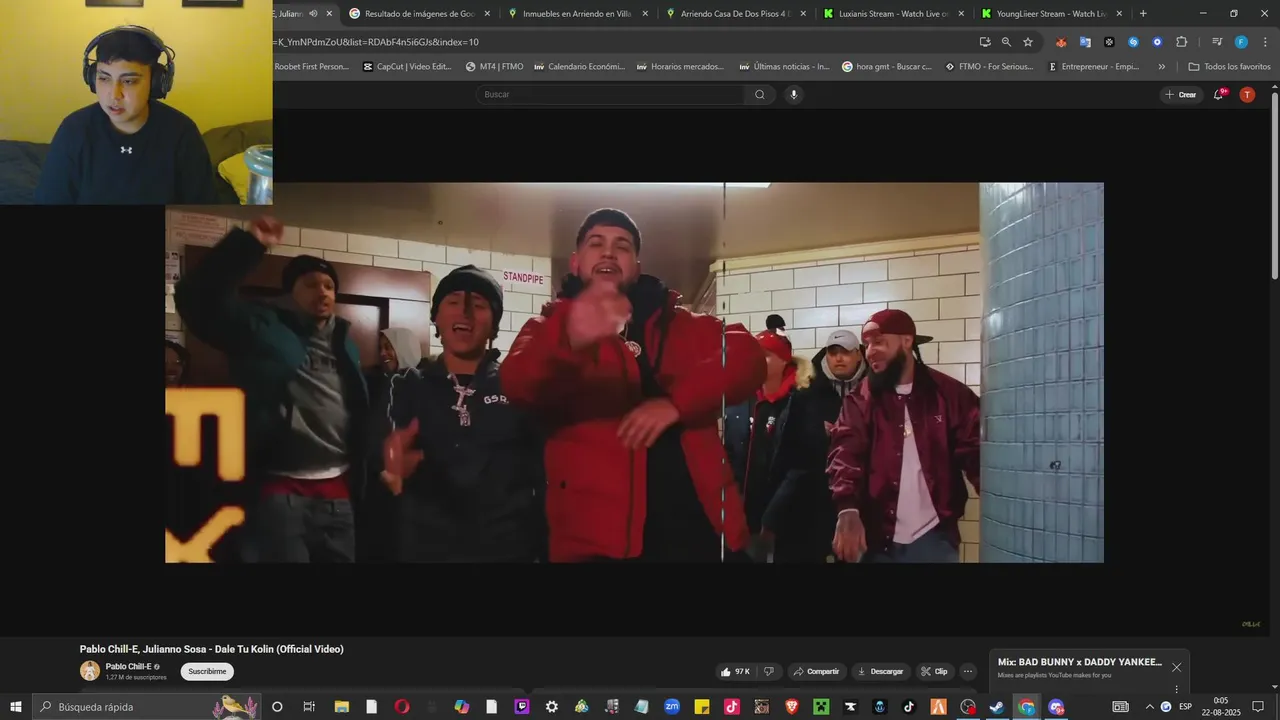
Task: Open the media controls icon in Chrome toolbar
Action: pyautogui.click(x=1217, y=42)
